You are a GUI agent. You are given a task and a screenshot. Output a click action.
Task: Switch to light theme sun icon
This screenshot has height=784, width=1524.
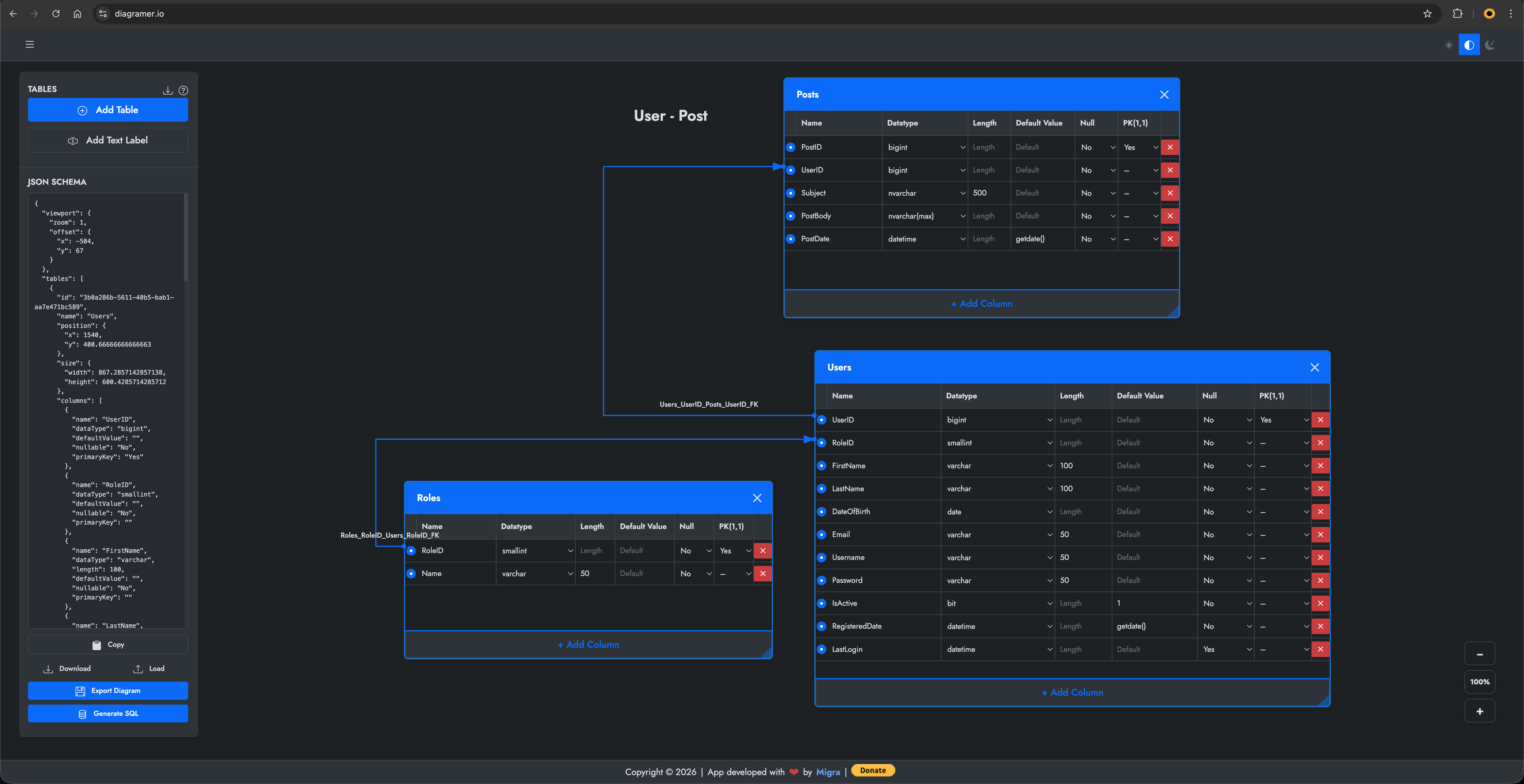pyautogui.click(x=1448, y=45)
